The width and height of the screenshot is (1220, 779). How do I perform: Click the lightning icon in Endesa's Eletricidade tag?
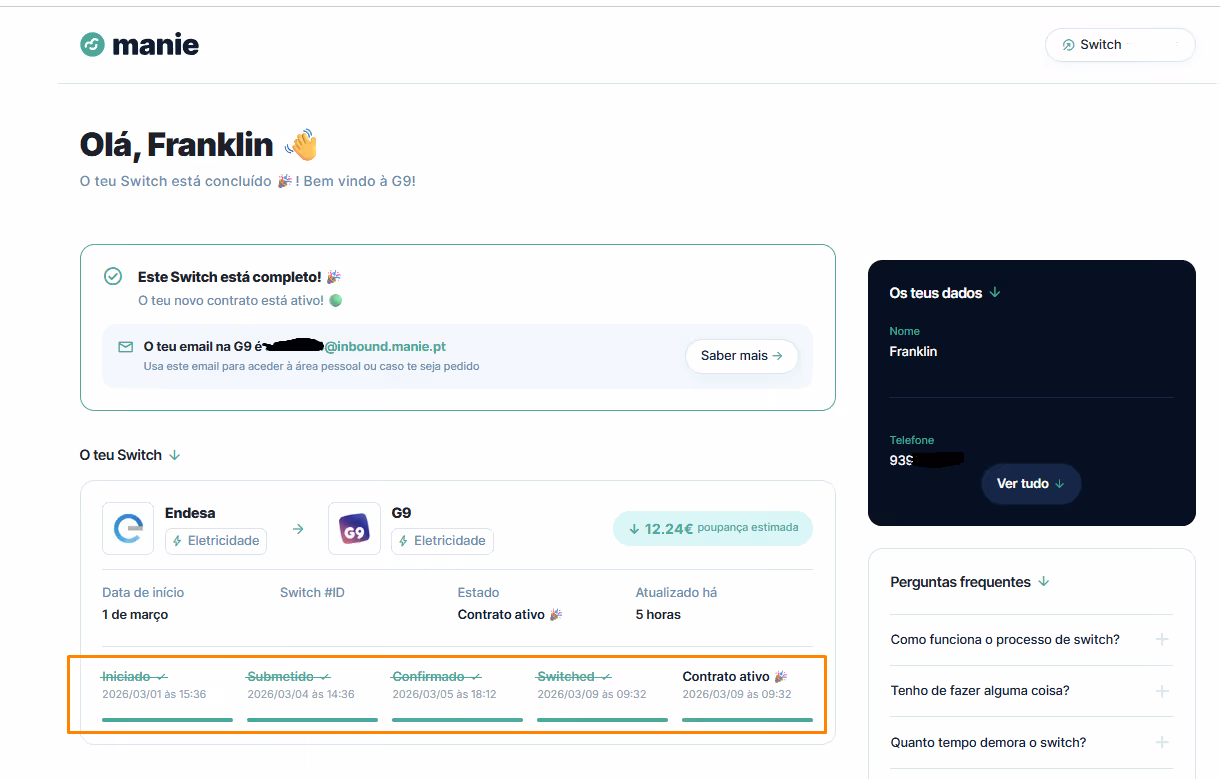coord(178,541)
